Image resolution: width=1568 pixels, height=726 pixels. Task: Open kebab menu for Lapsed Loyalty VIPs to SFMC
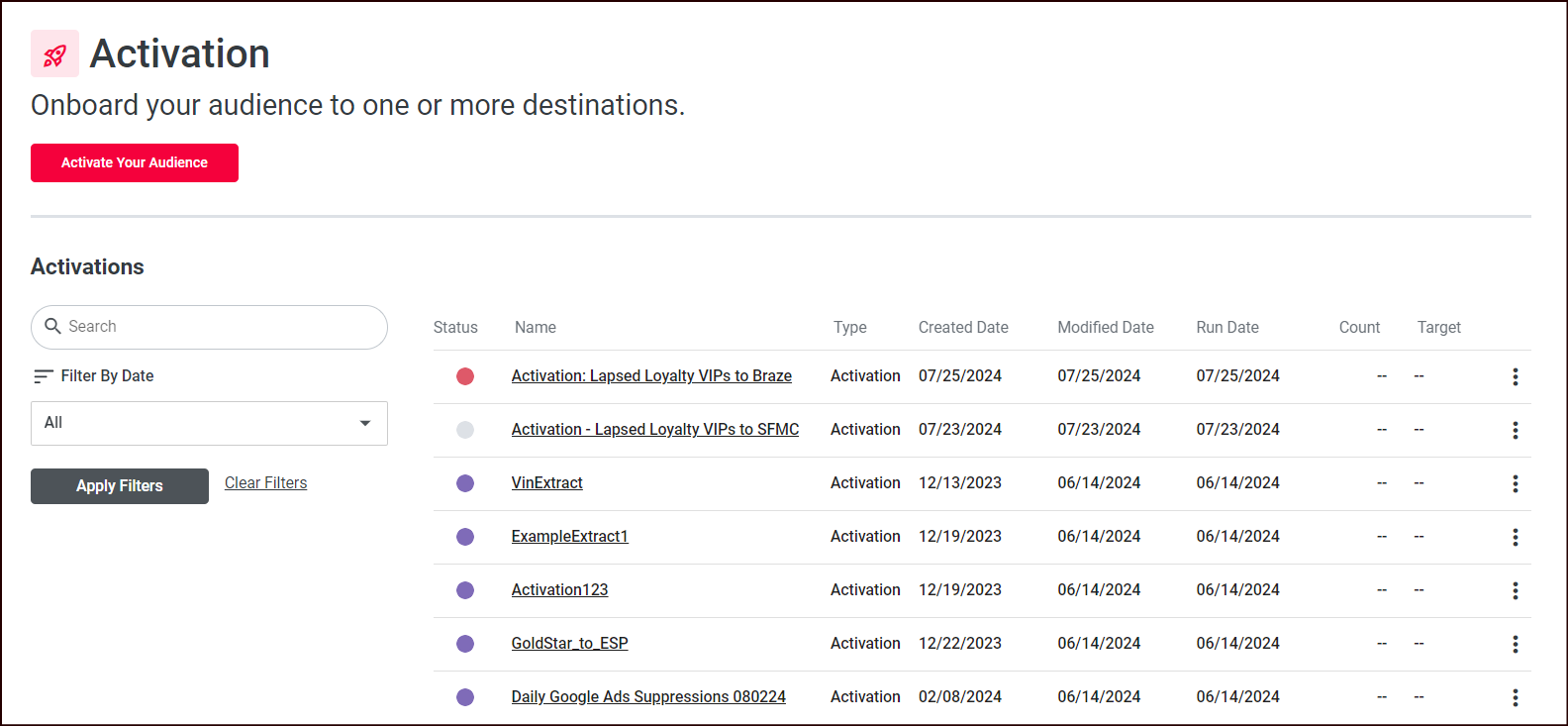point(1515,430)
